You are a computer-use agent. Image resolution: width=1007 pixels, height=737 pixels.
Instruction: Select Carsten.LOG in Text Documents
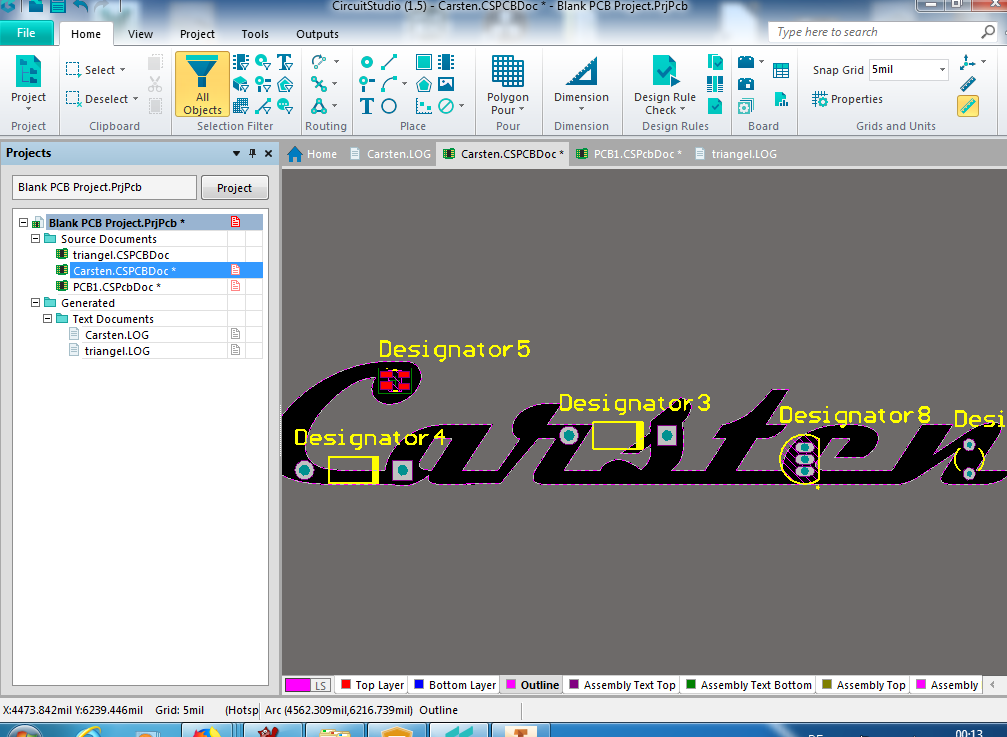point(117,335)
